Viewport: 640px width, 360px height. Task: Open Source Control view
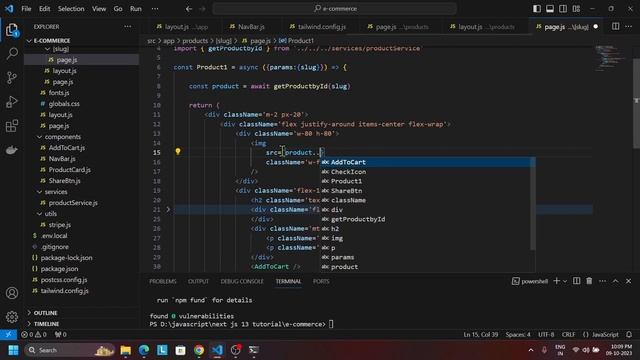[12, 78]
